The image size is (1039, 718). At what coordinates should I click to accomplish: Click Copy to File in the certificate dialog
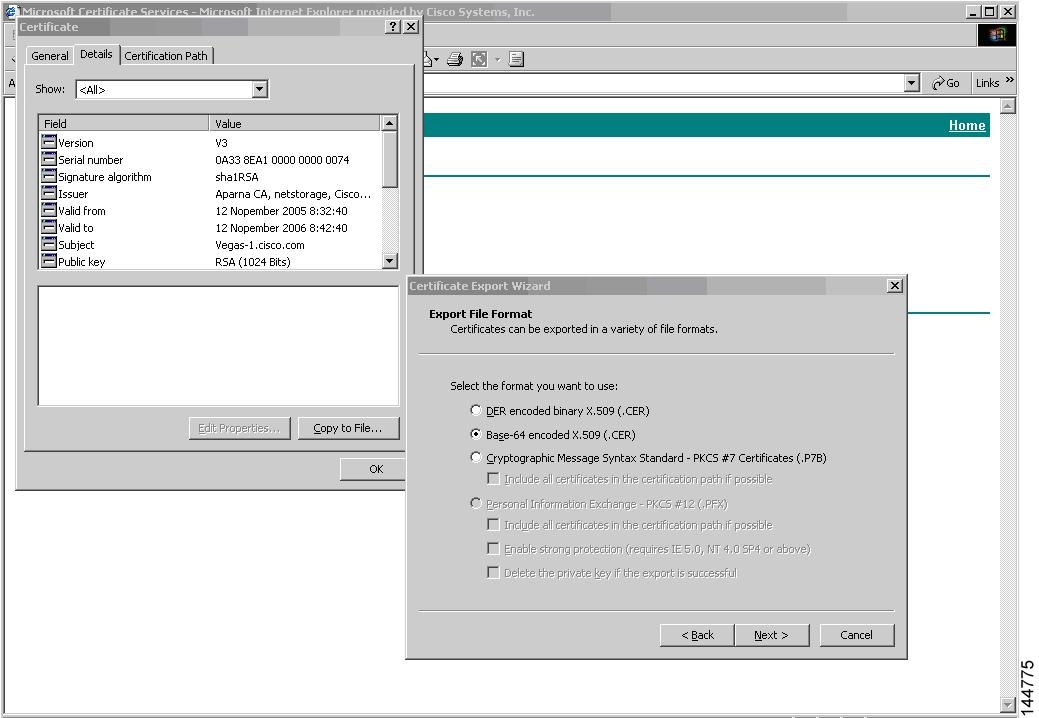coord(348,428)
